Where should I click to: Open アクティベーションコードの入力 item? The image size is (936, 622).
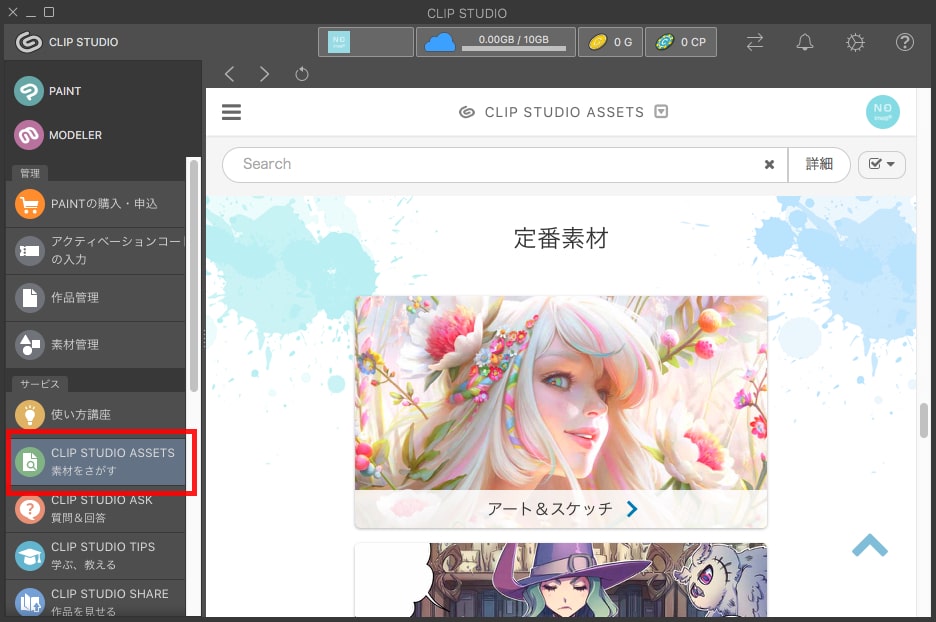[x=96, y=250]
